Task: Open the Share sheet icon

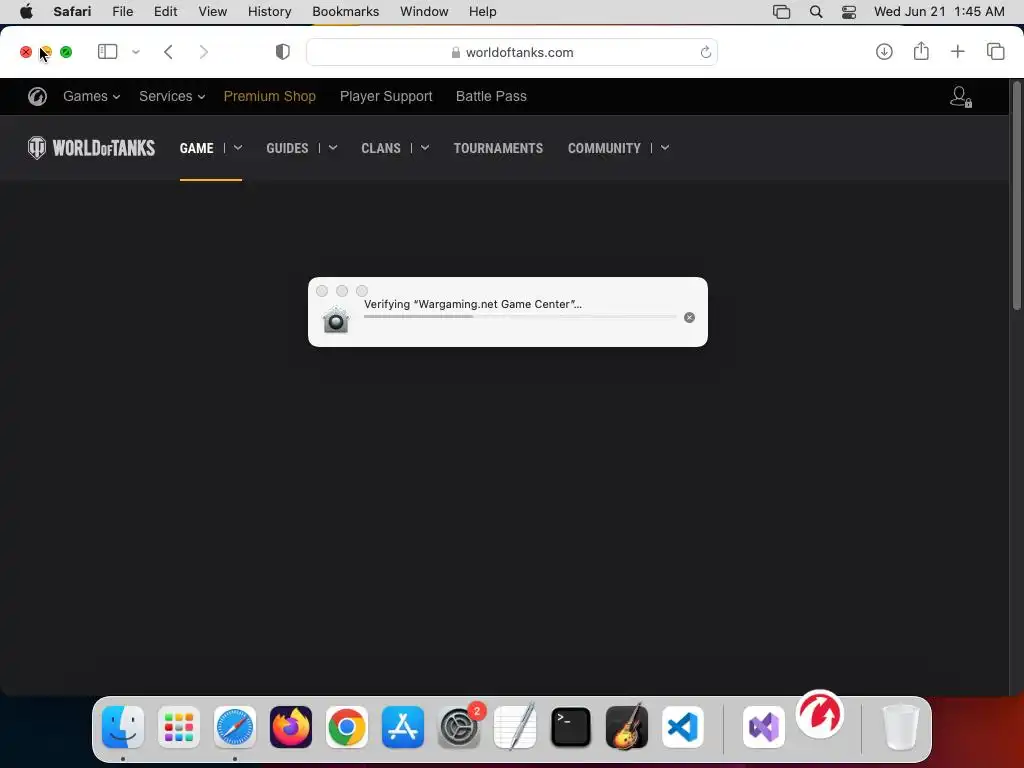Action: tap(921, 51)
